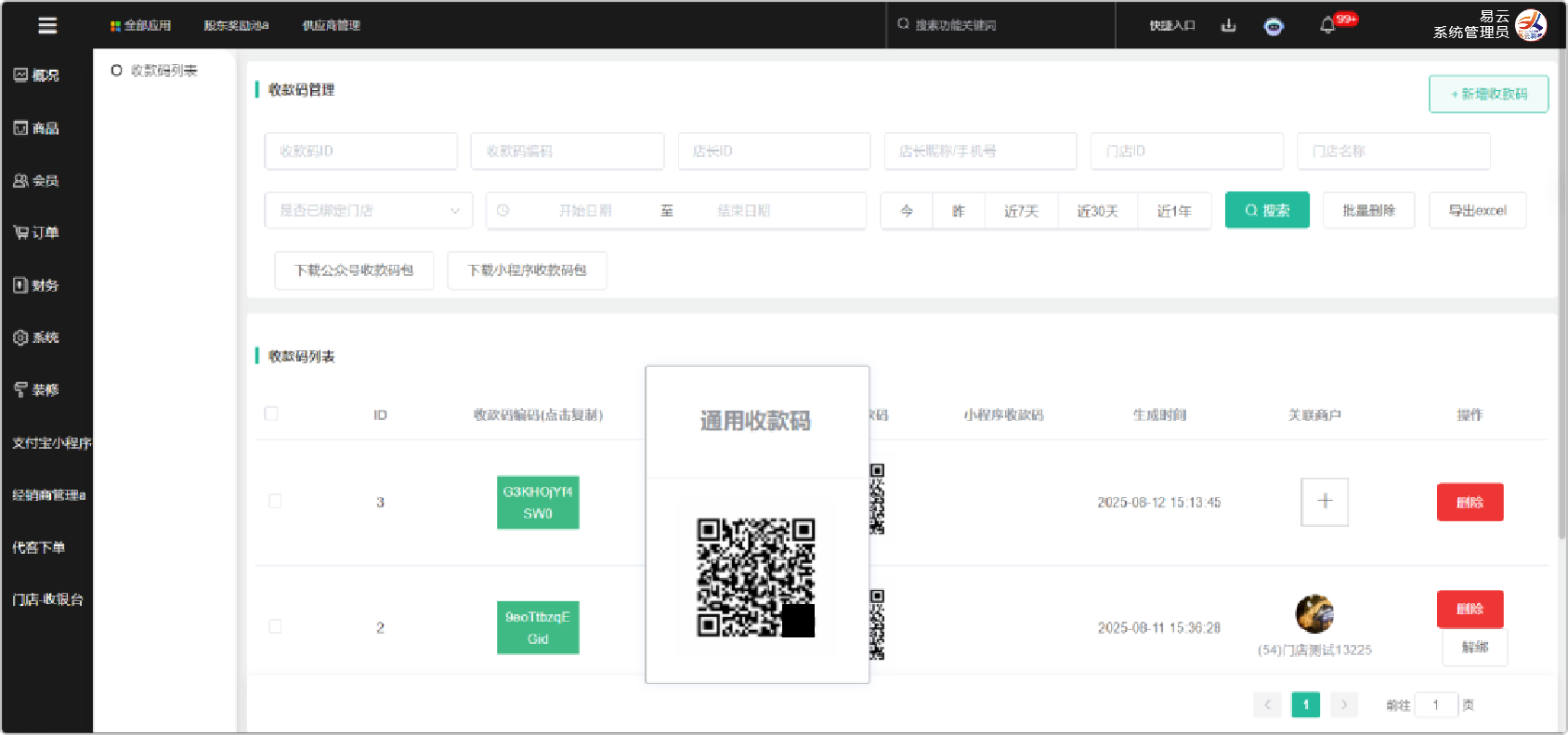The width and height of the screenshot is (1568, 735).
Task: Check the checkbox for row ID 2
Action: [275, 626]
